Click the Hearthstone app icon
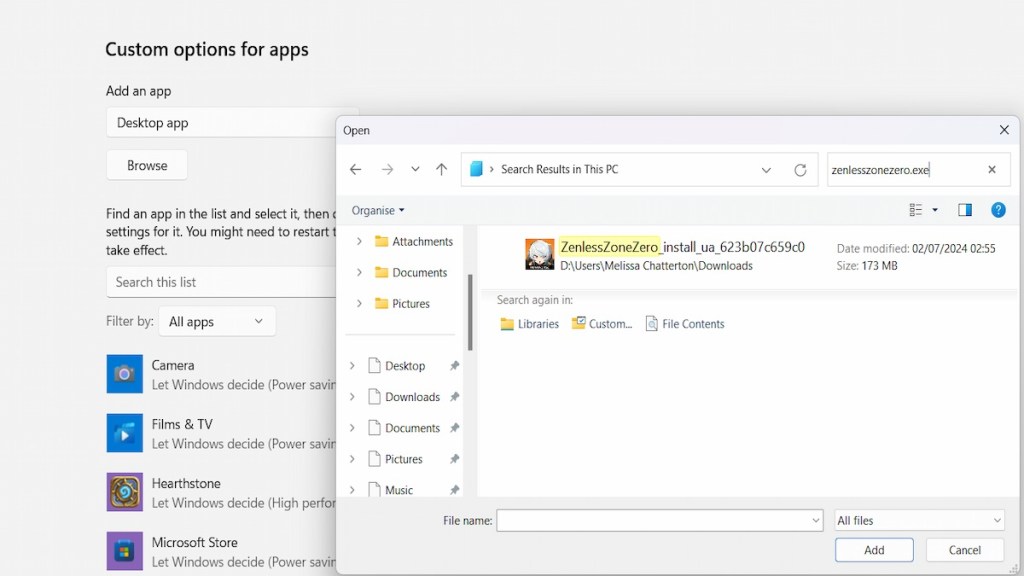Viewport: 1024px width, 576px height. (x=125, y=492)
